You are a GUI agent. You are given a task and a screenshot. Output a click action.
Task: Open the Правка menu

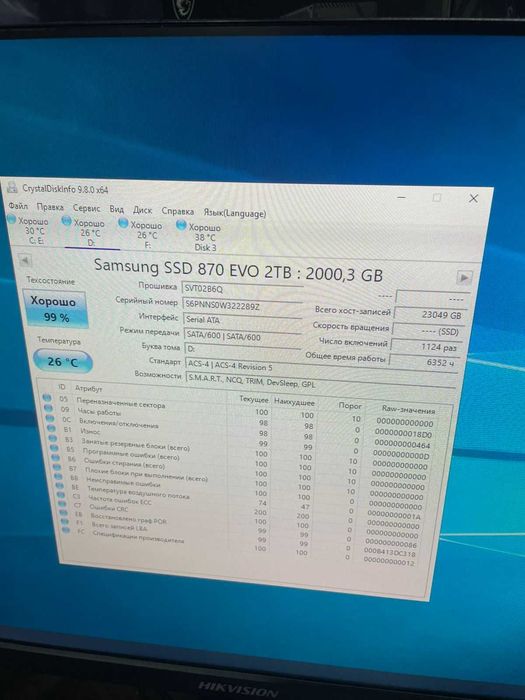point(50,207)
